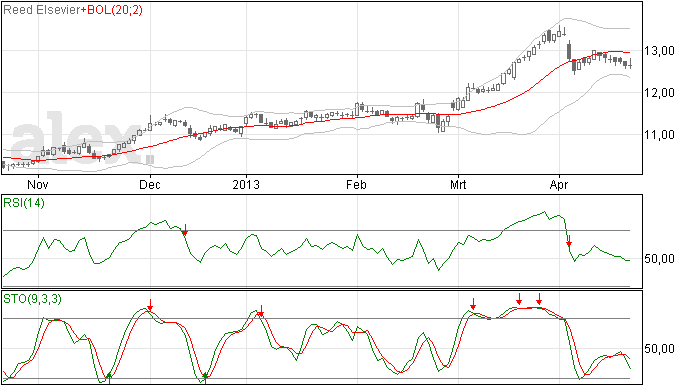Click the STO red sell arrow at early December

coord(150,305)
